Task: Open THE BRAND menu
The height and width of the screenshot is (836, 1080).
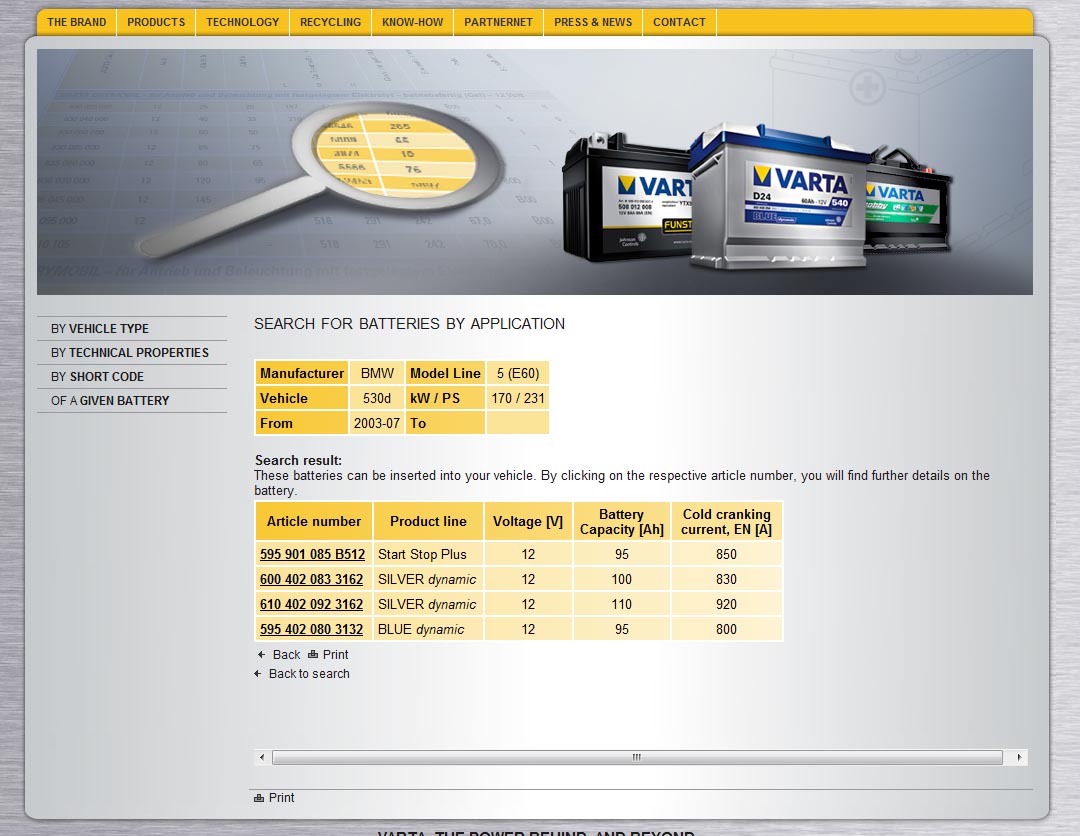Action: point(76,22)
